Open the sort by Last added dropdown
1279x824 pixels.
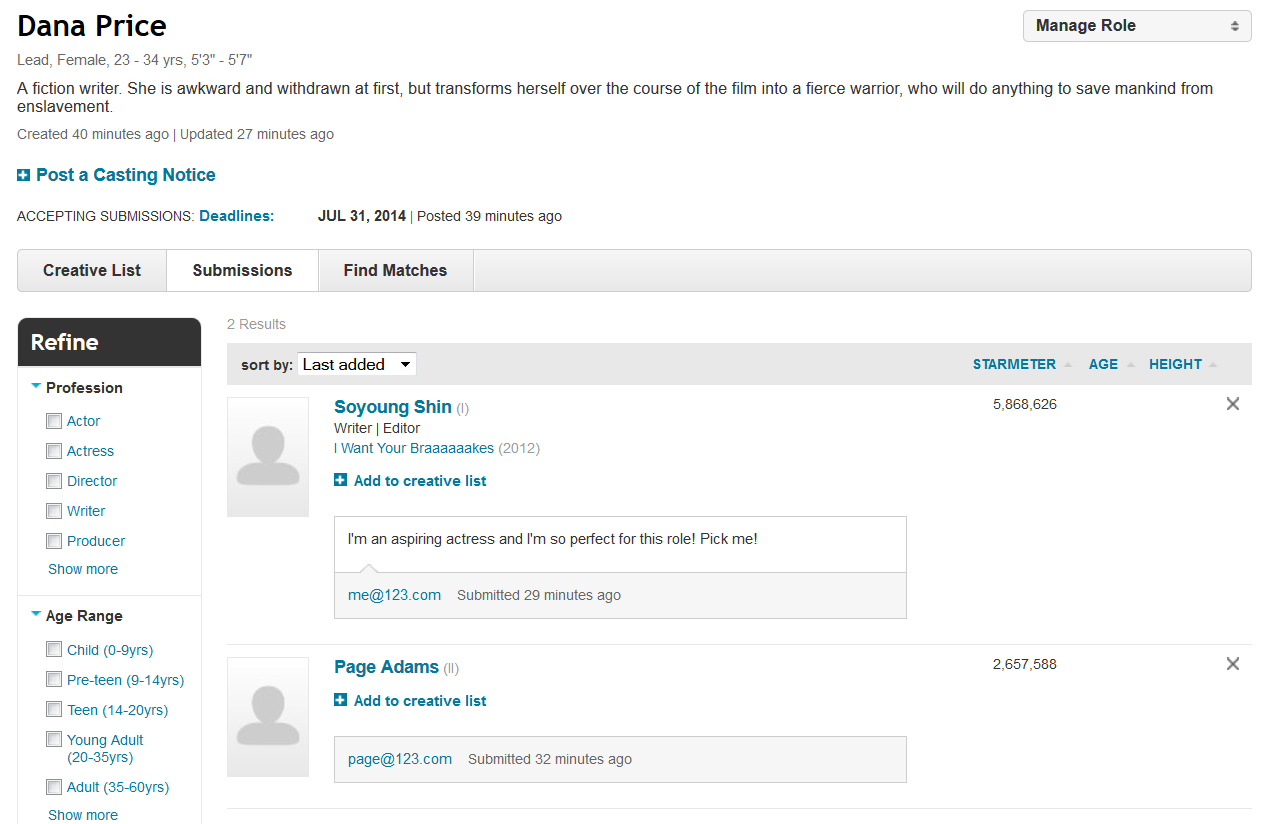point(357,365)
